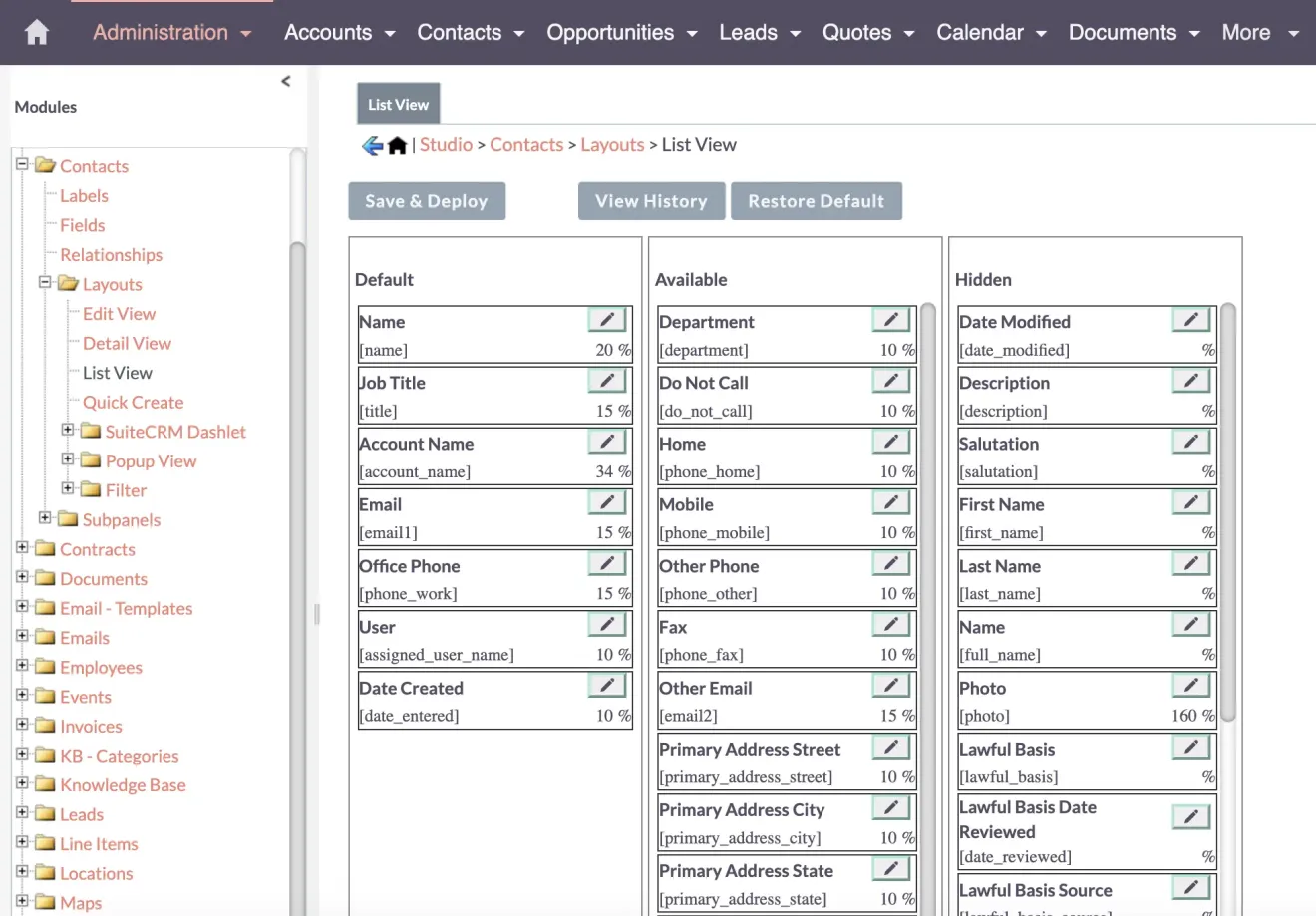The image size is (1316, 916).
Task: Open the edit icon for Primary Address Street
Action: (890, 746)
